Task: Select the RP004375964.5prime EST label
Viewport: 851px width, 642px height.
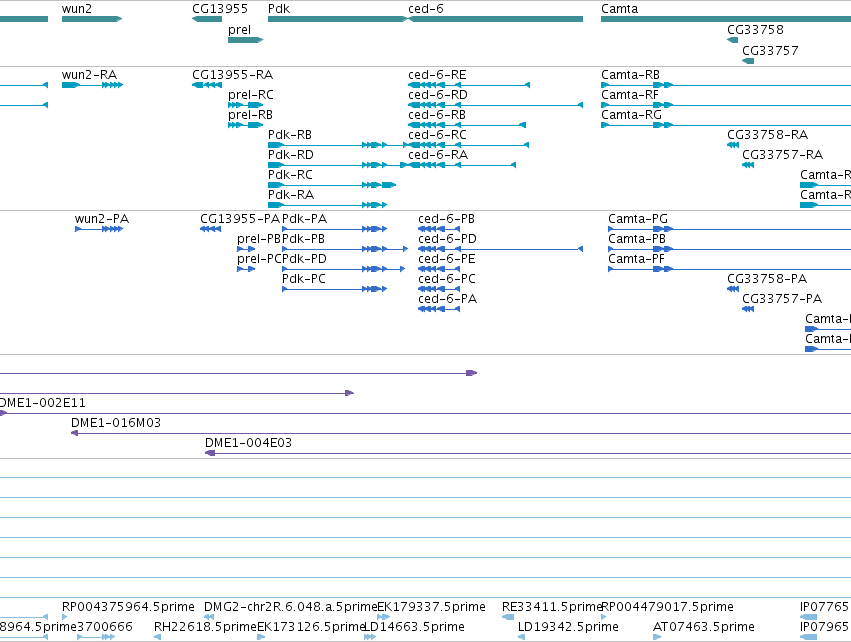Action: 128,607
